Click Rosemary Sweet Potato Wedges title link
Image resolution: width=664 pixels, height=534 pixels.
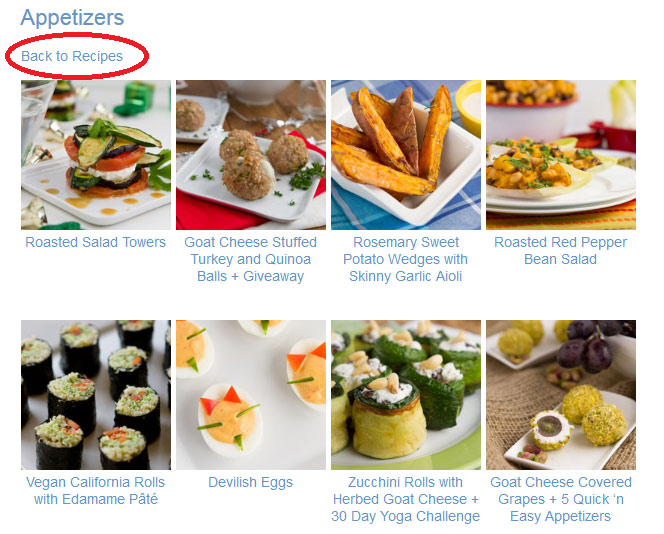coord(406,259)
